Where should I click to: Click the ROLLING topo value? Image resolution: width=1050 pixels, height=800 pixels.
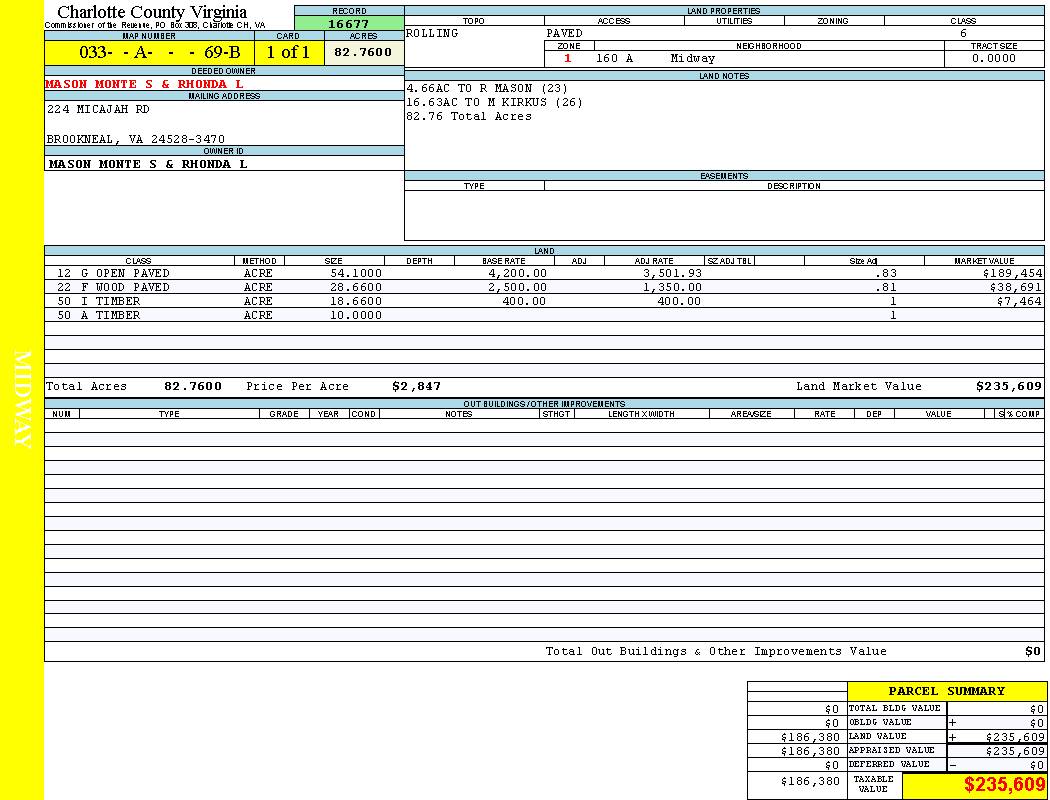click(432, 33)
